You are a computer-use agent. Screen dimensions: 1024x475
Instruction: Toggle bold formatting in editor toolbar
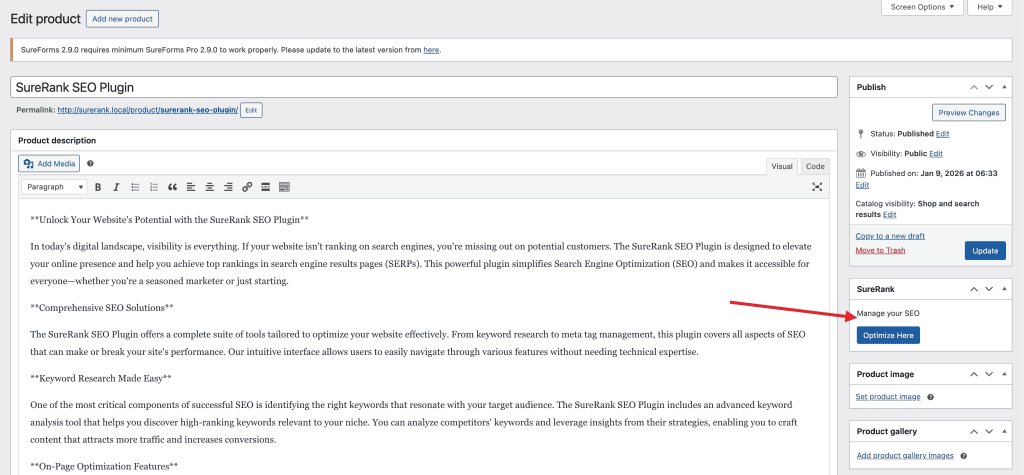[98, 187]
